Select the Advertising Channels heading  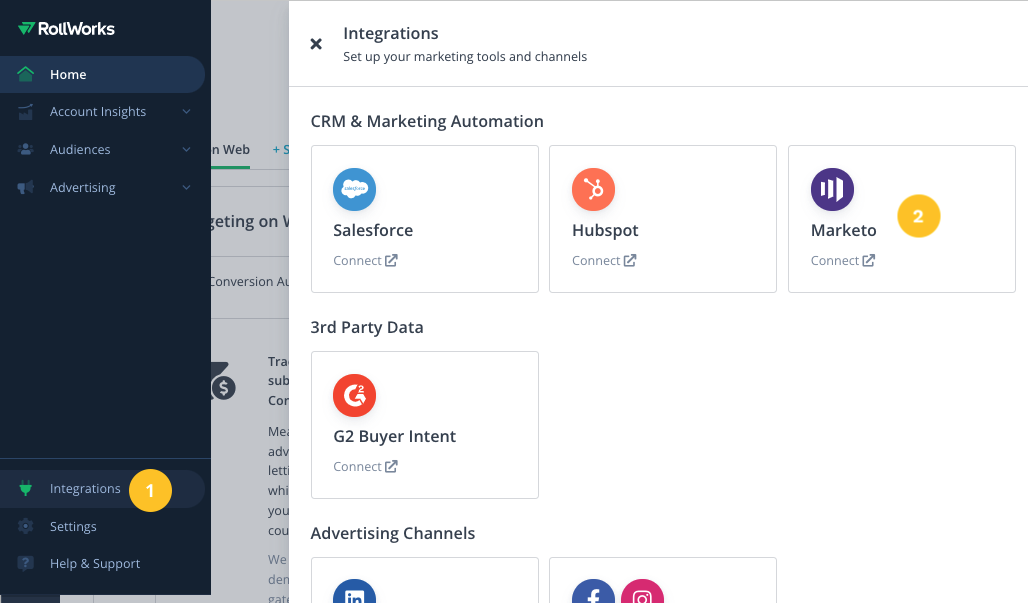point(393,534)
